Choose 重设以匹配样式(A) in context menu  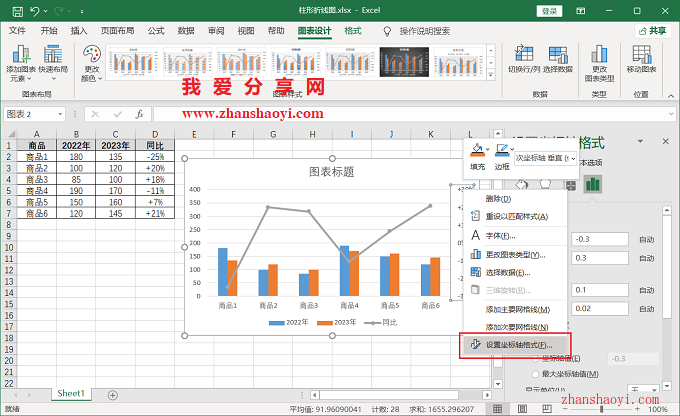click(515, 216)
